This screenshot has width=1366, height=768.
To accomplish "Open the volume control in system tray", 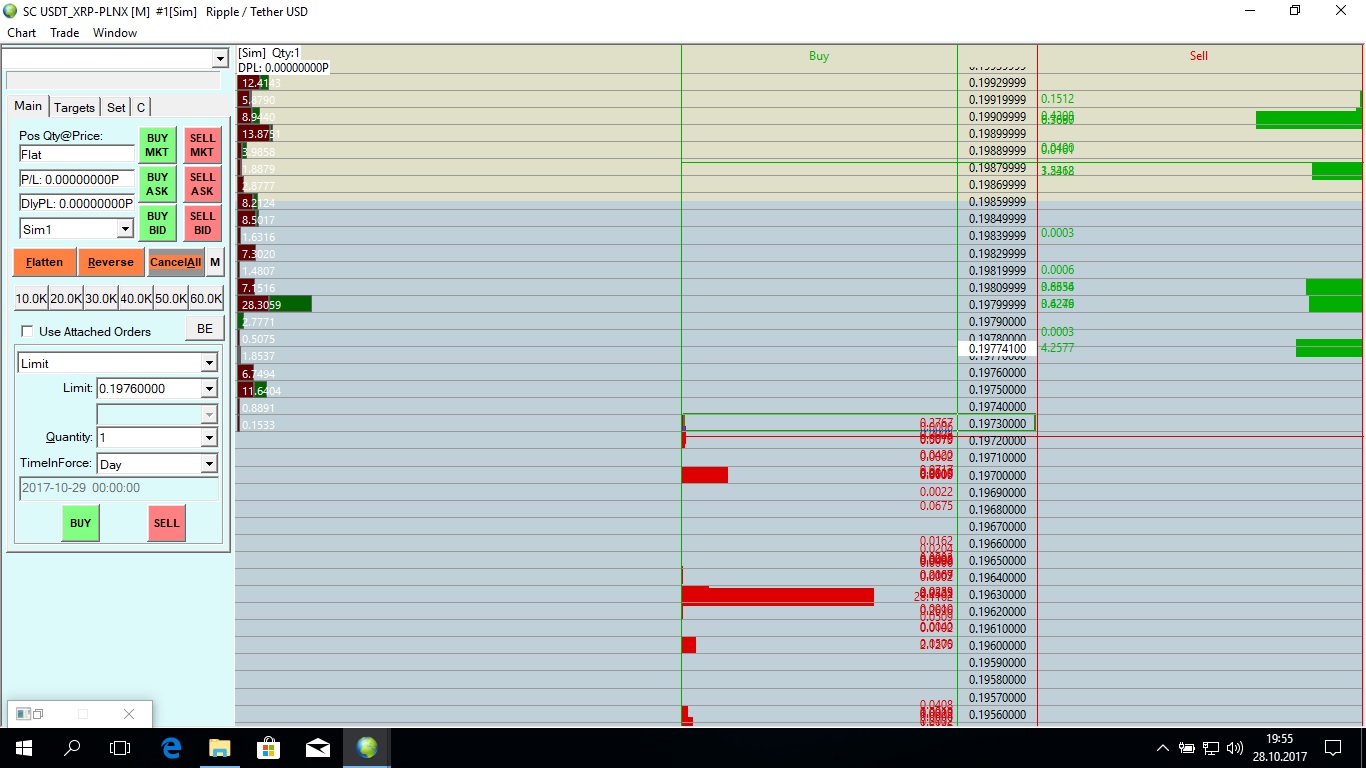I will point(1235,748).
